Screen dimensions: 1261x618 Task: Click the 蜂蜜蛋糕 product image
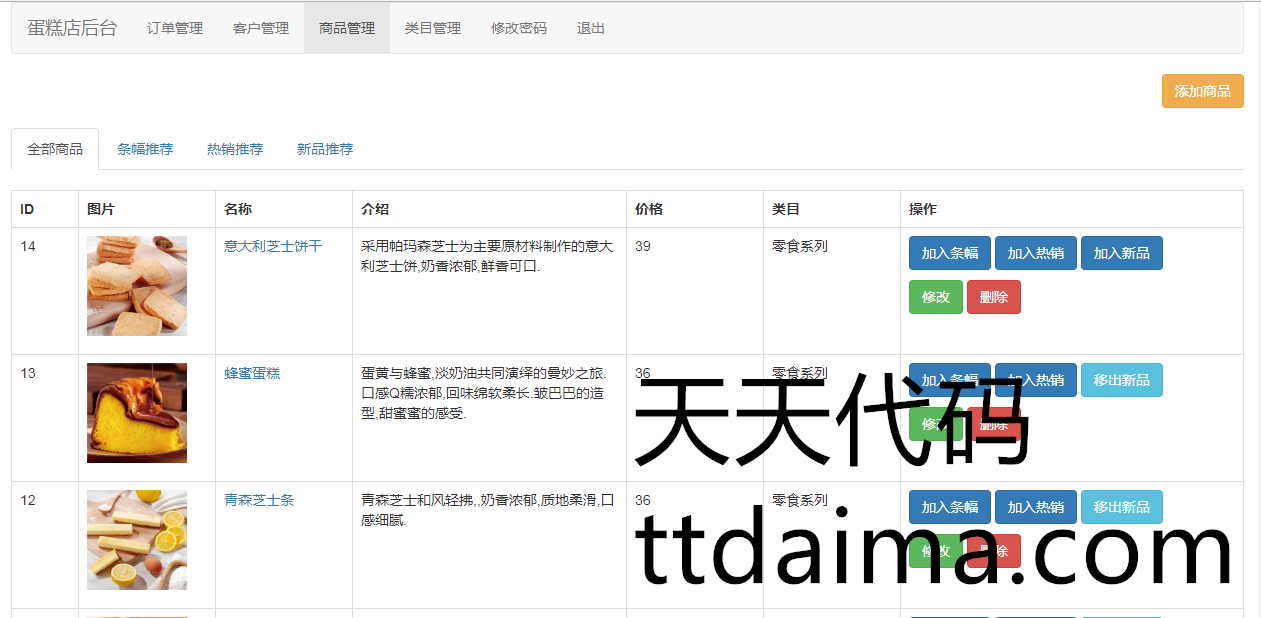click(137, 413)
